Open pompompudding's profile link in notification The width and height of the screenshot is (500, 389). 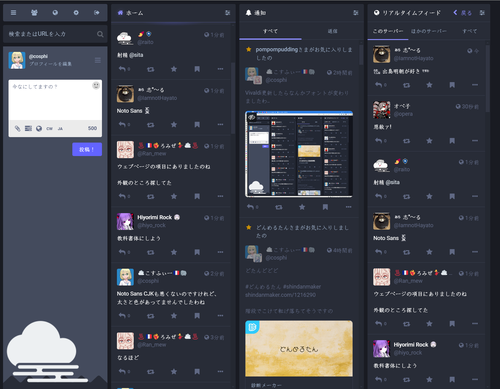click(276, 49)
